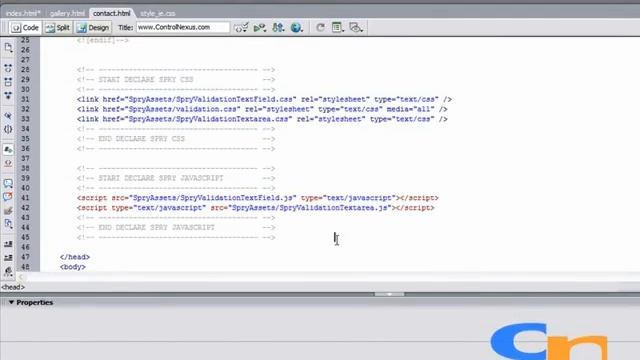640x360 pixels.
Task: Switch to Design view
Action: click(x=93, y=28)
